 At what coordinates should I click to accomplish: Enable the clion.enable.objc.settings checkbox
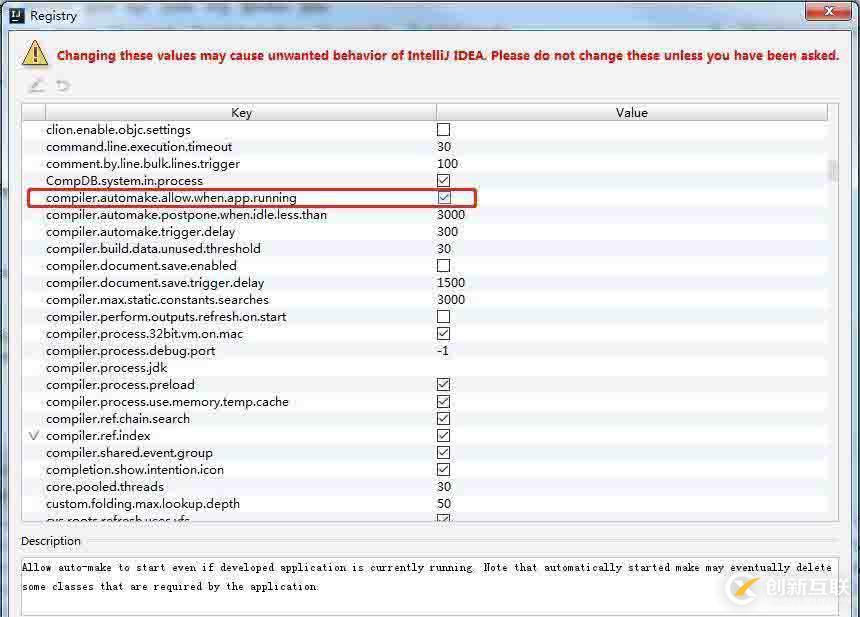[443, 129]
